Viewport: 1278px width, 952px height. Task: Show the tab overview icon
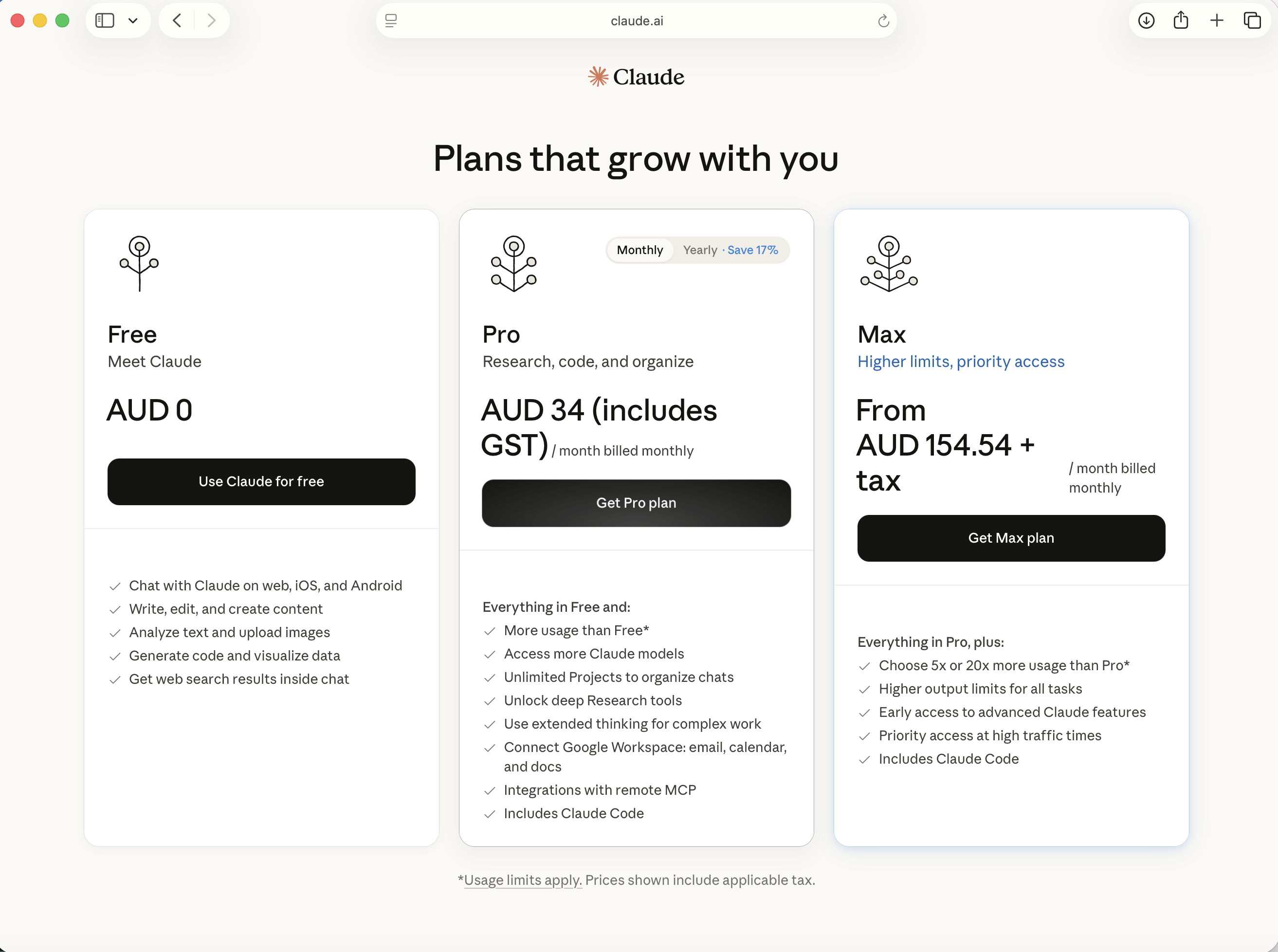point(1252,21)
